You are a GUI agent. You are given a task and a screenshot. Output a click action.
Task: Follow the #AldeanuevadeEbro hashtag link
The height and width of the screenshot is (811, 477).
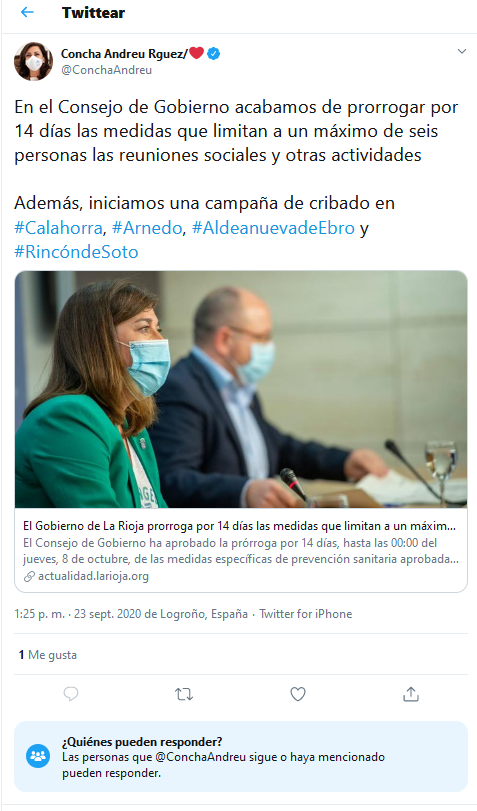tap(273, 228)
